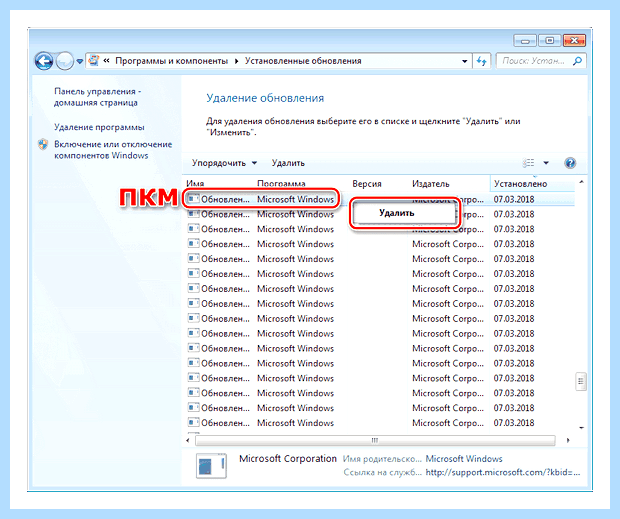Click the 'Удалить' toolbar button

(288, 163)
